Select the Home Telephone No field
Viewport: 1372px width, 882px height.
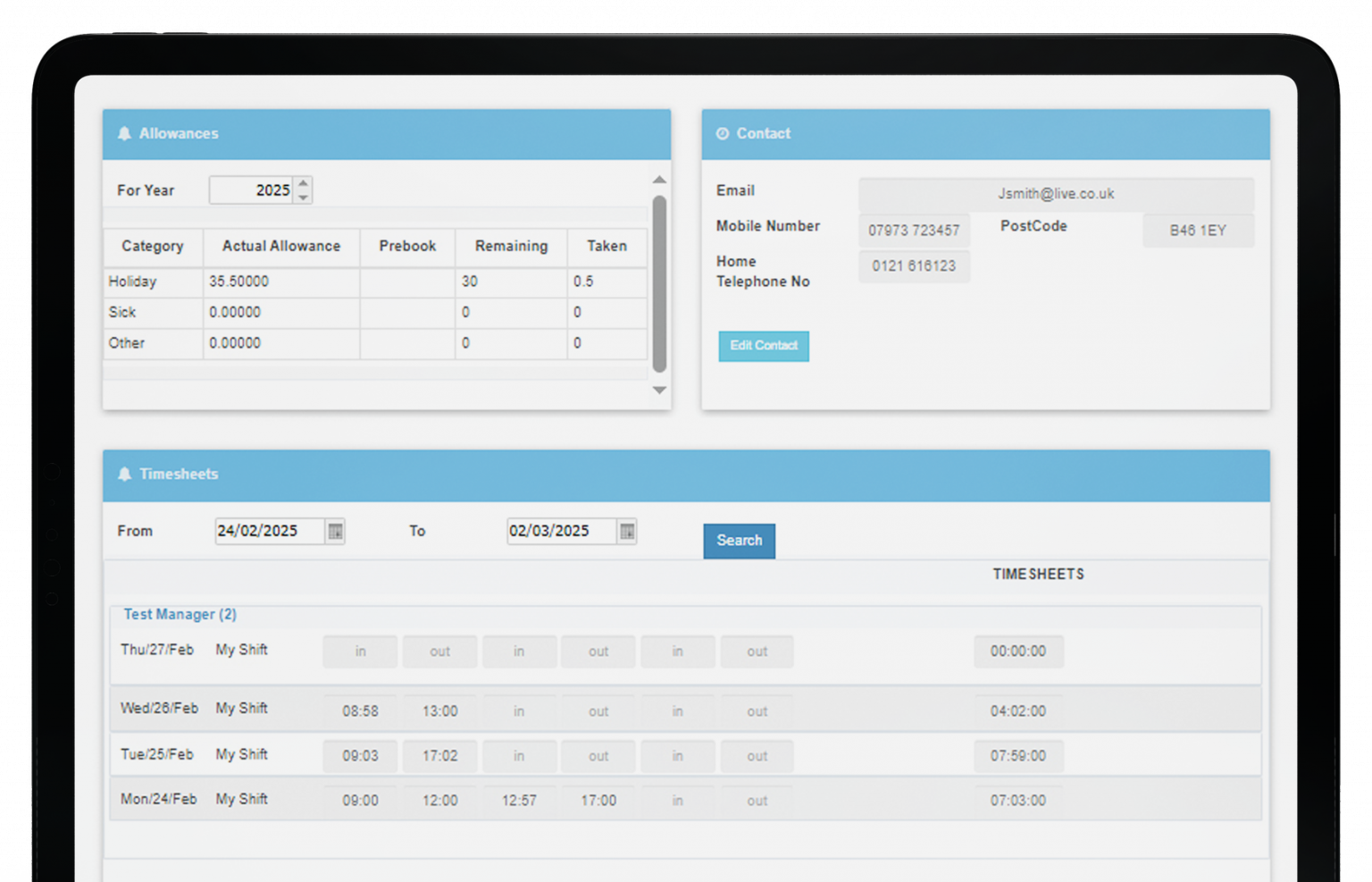click(914, 265)
